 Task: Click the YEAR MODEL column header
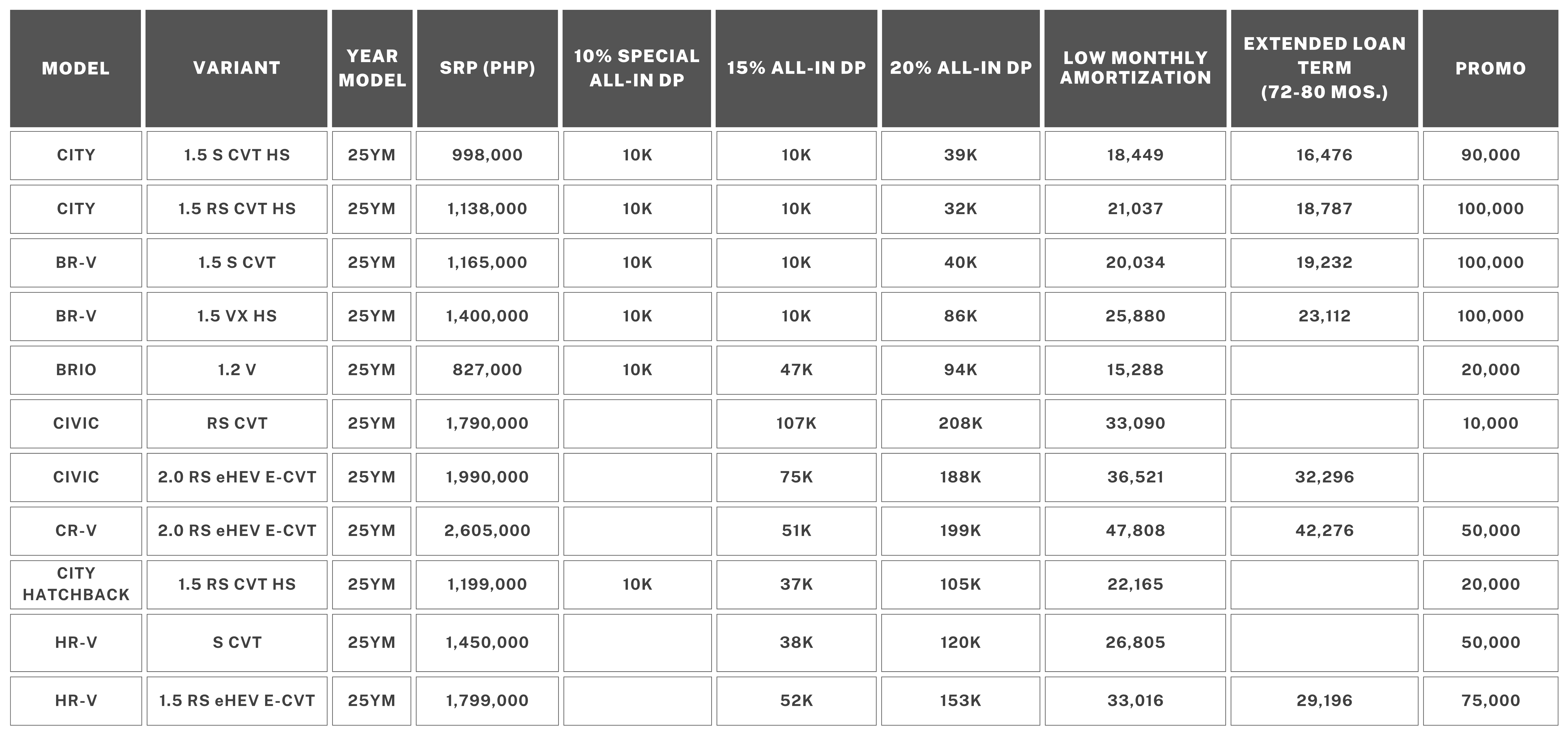pyautogui.click(x=372, y=68)
